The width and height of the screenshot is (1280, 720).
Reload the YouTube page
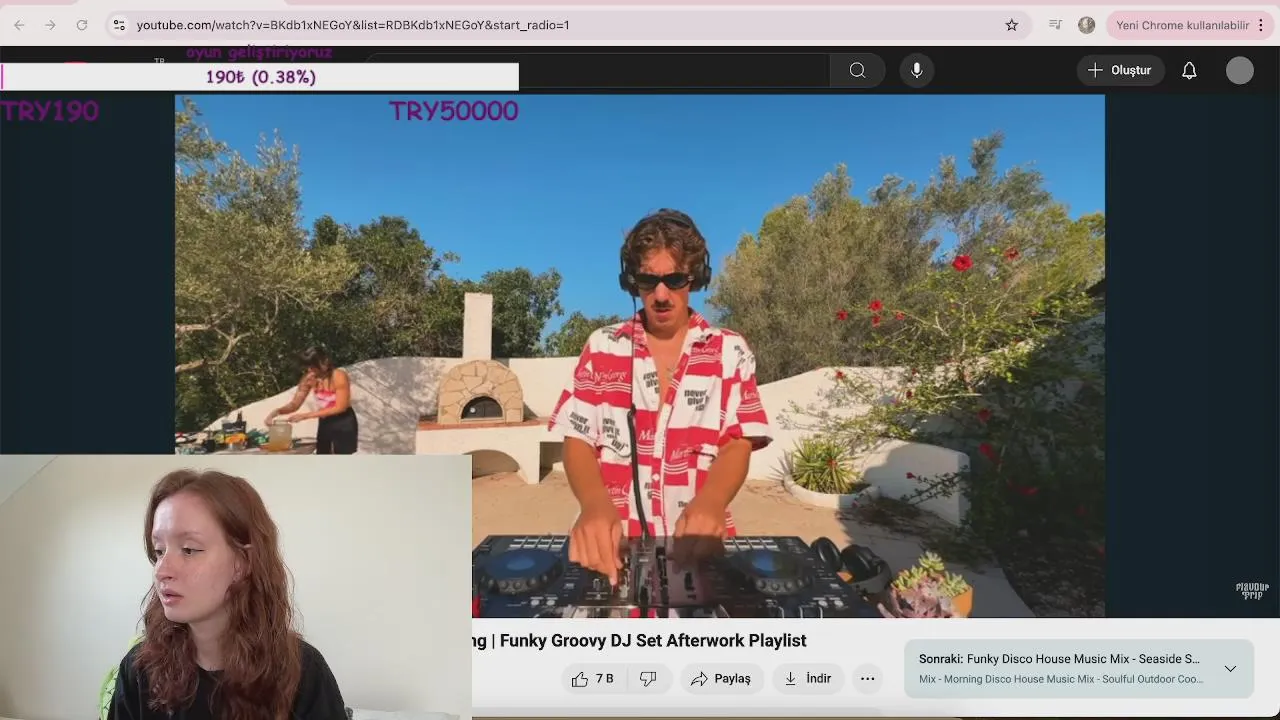coord(82,25)
